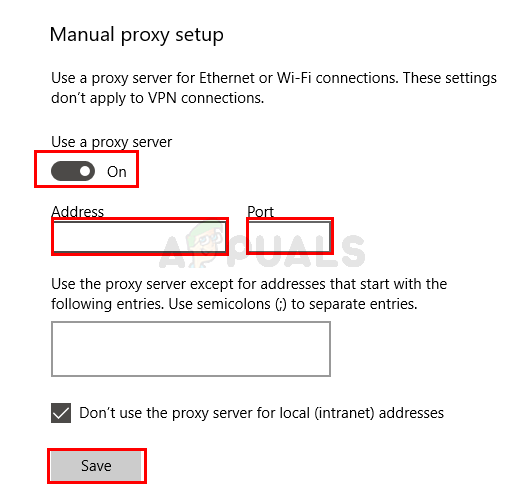Turn off the Use a proxy server switch
Image resolution: width=529 pixels, height=491 pixels.
(x=73, y=171)
